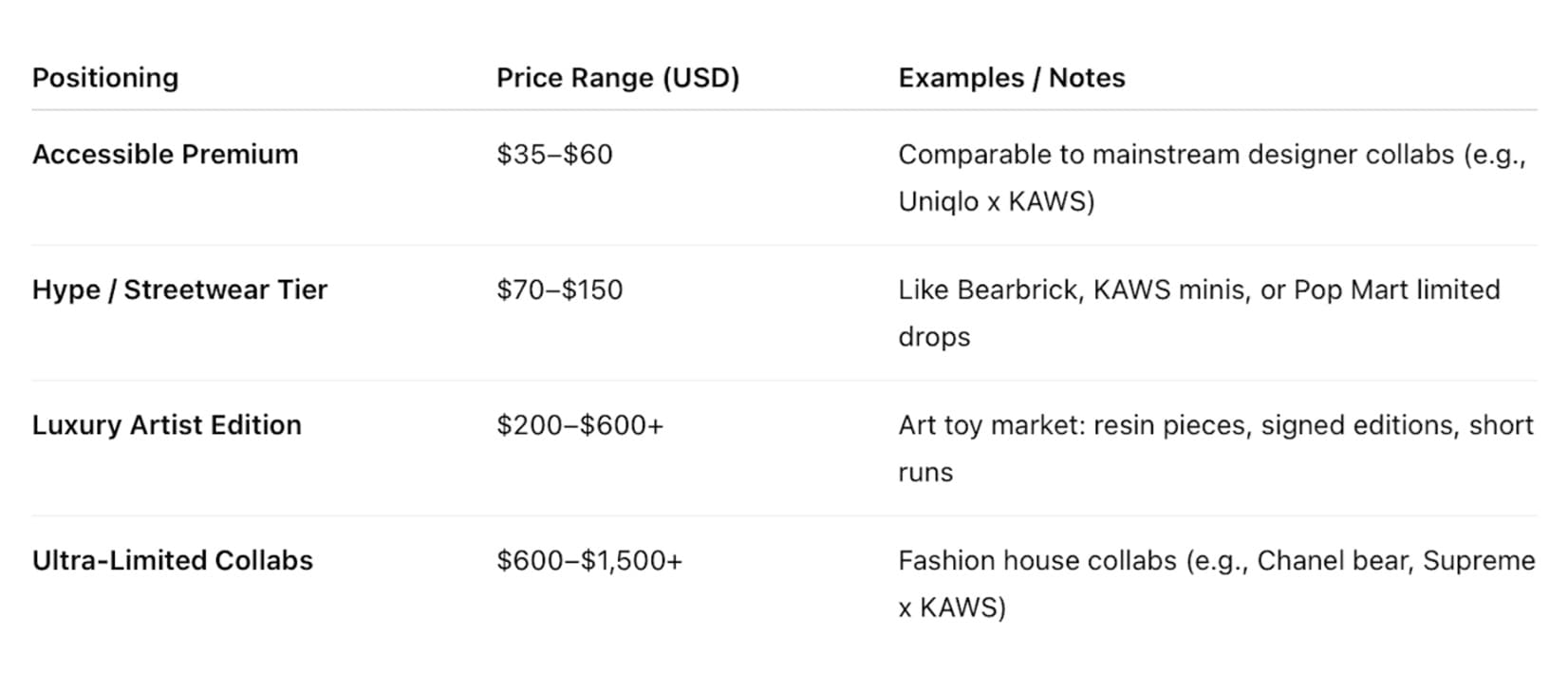Click the Examples / Notes header
The height and width of the screenshot is (674, 1568).
tap(1012, 78)
